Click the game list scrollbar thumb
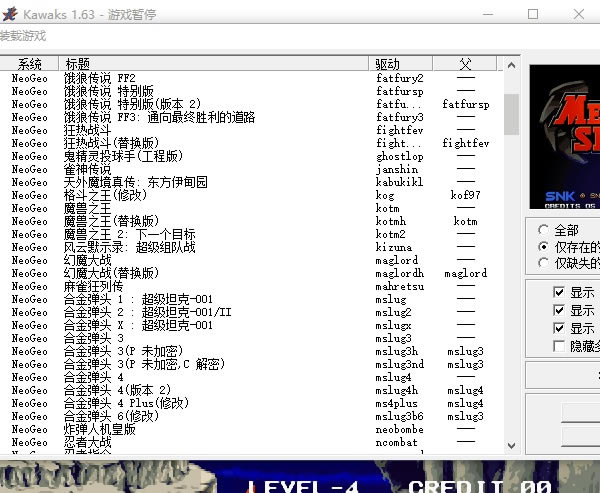 coord(511,114)
